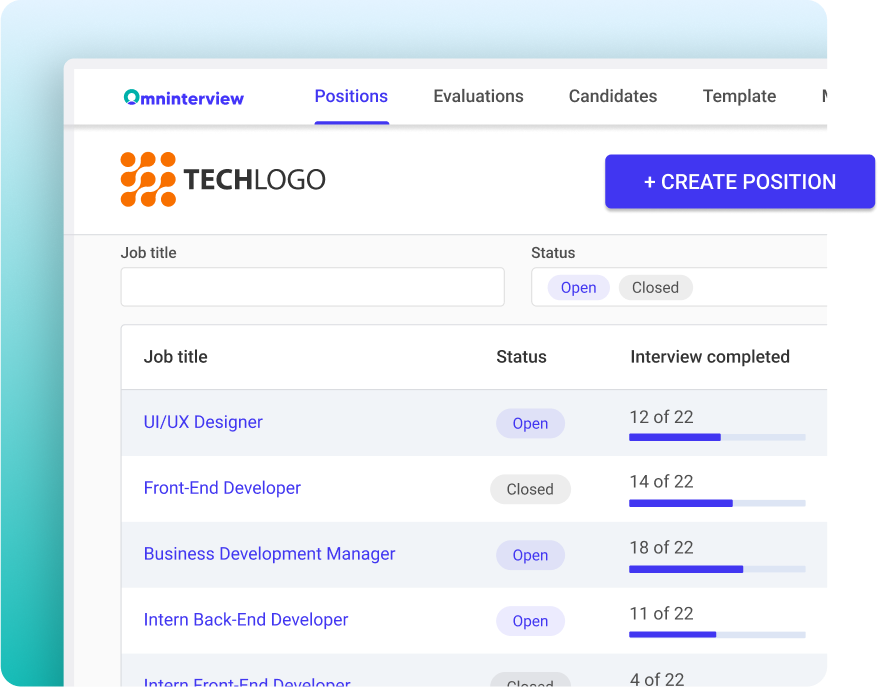Click Open badge for Intern Back-End Developer
Screen dimensions: 881x687
[530, 621]
